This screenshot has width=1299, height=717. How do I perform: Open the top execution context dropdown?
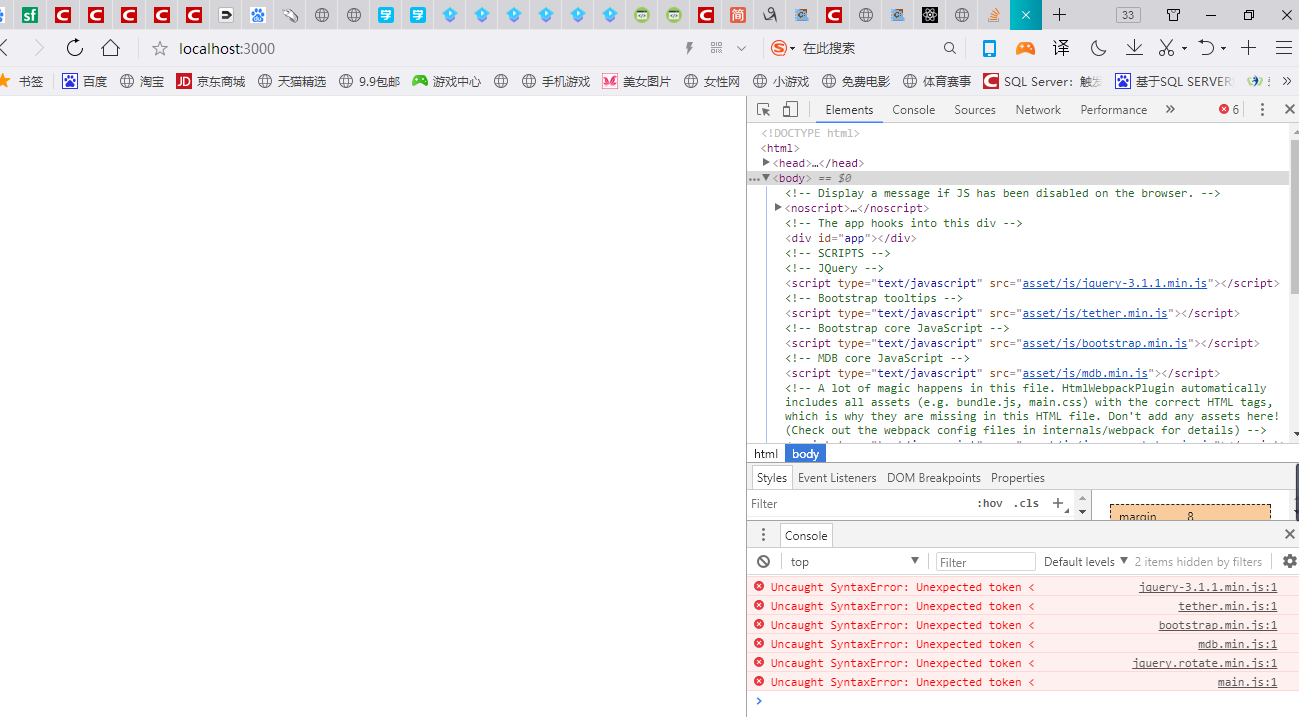coord(854,562)
